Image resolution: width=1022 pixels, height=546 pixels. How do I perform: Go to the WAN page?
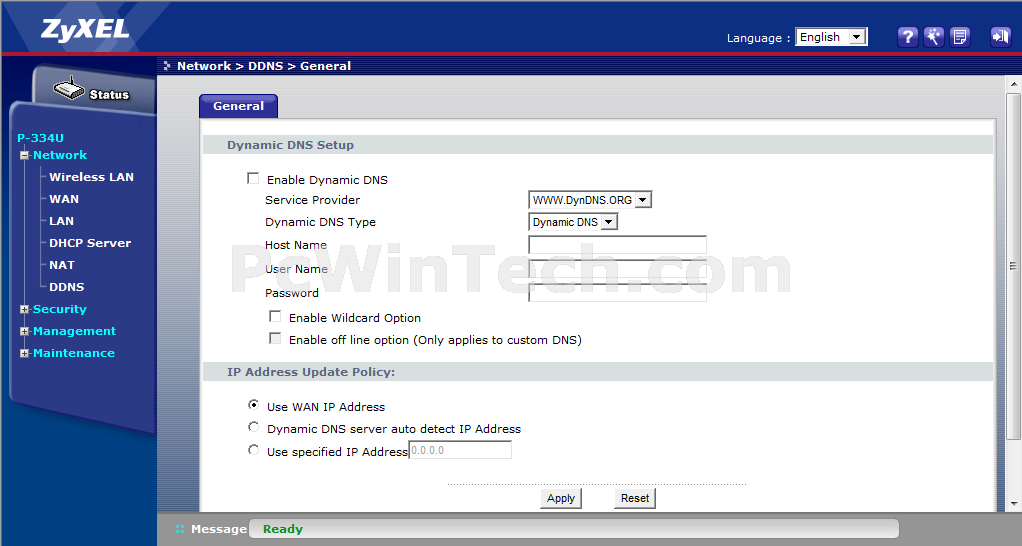64,199
